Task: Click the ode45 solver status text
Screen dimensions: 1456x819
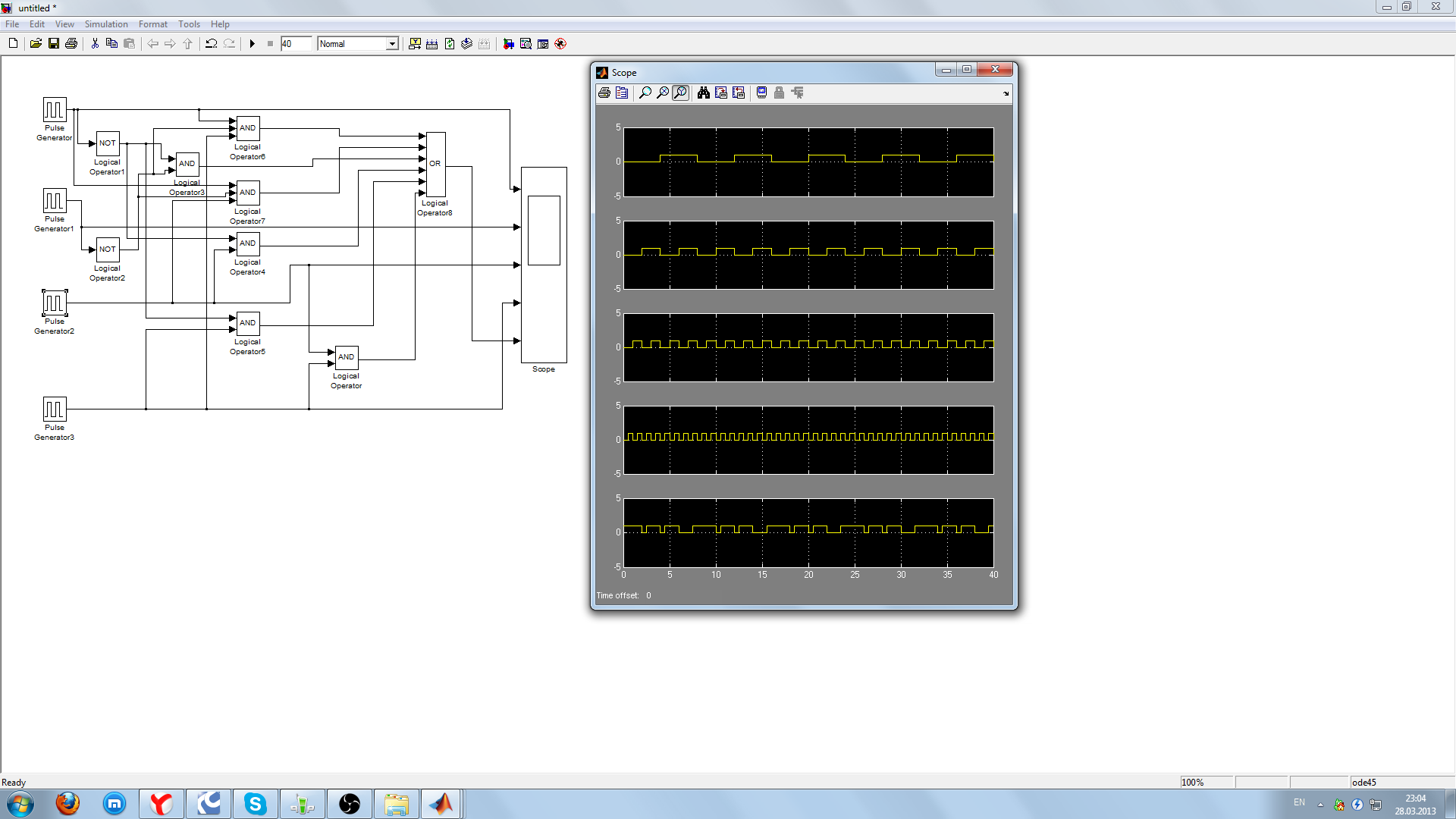Action: pyautogui.click(x=1364, y=783)
